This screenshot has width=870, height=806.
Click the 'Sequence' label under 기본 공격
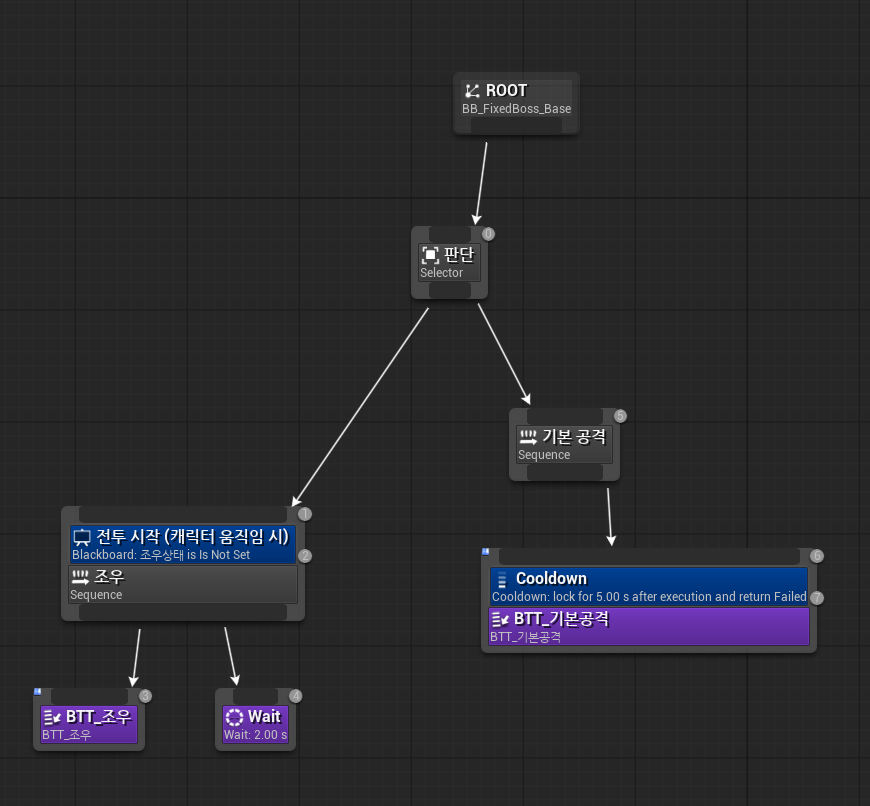click(x=544, y=455)
